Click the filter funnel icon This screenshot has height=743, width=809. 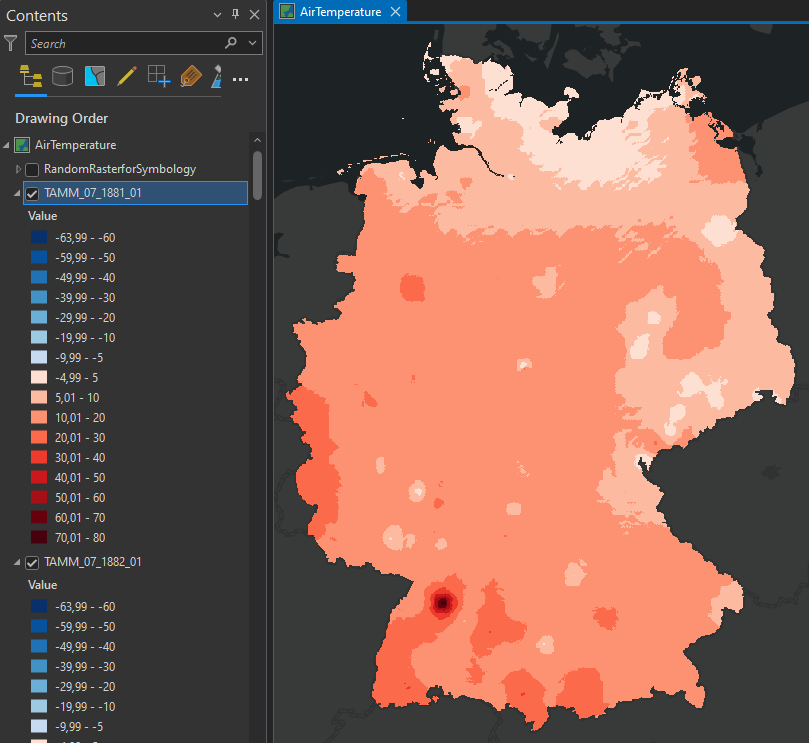[11, 43]
